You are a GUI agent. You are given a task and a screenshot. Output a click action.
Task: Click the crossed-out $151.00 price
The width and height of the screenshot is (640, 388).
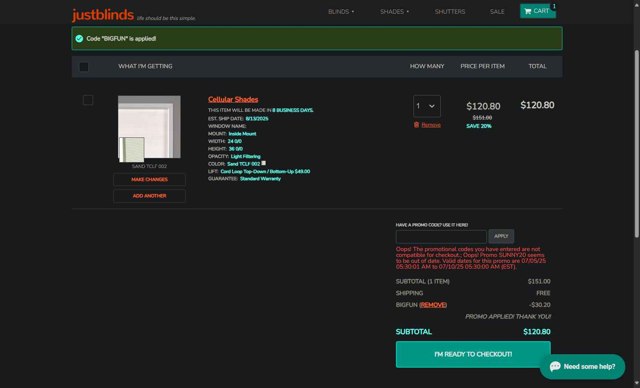point(482,118)
